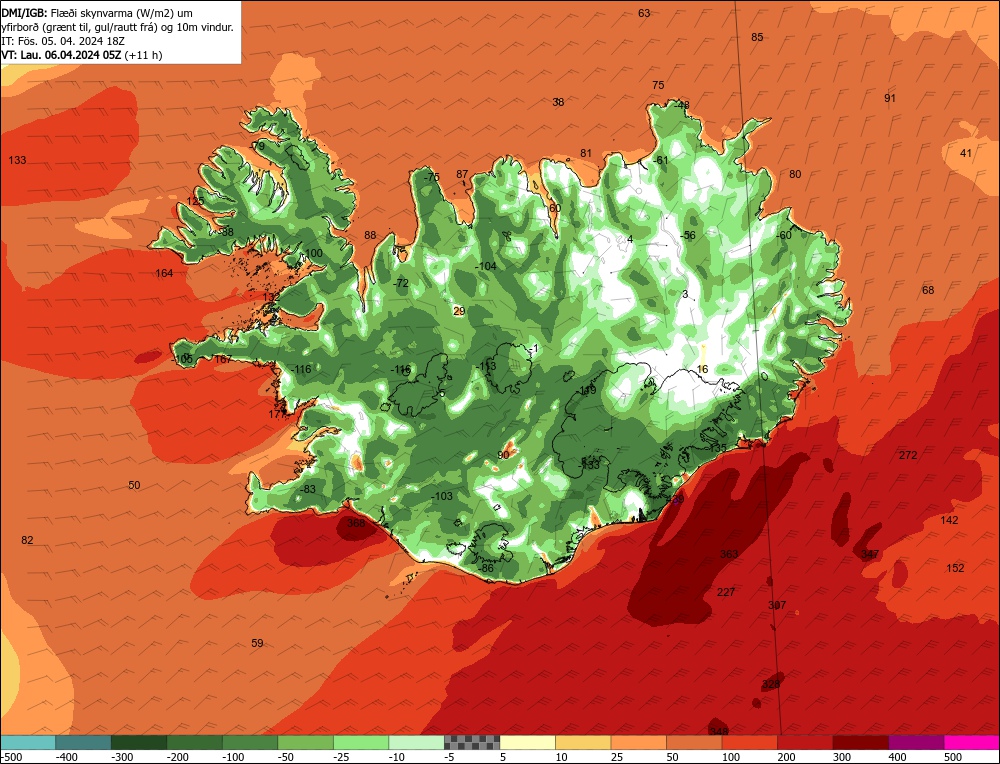Click the flux value '363' in dark red area
This screenshot has width=1000, height=764.
point(729,554)
